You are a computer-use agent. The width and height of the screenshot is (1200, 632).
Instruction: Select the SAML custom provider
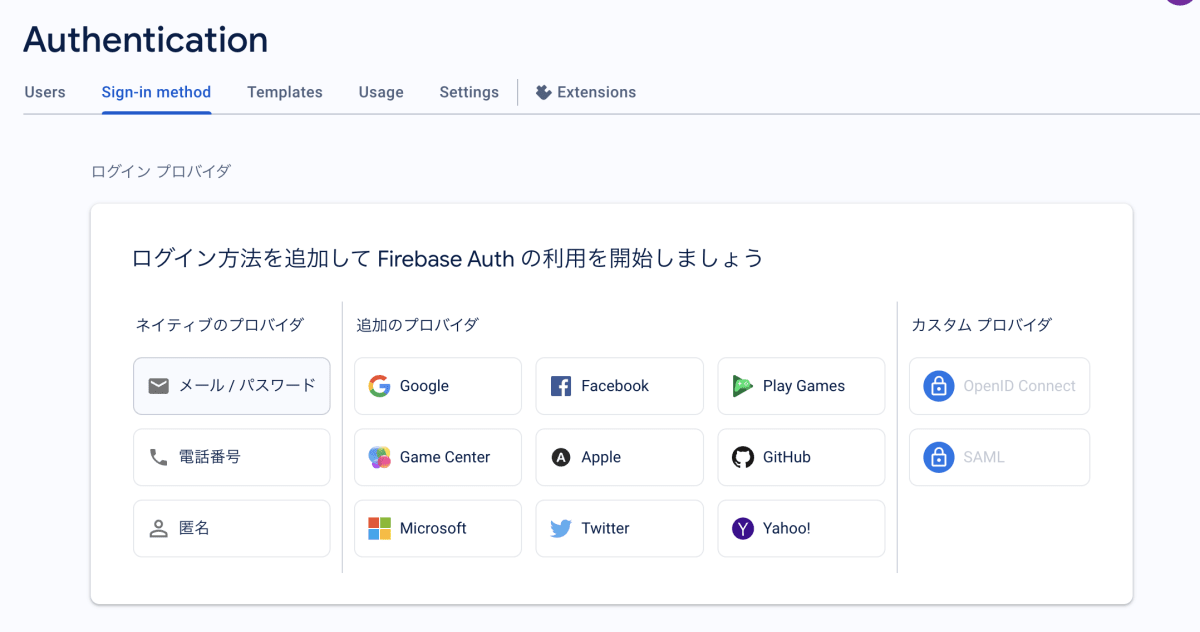click(x=998, y=457)
